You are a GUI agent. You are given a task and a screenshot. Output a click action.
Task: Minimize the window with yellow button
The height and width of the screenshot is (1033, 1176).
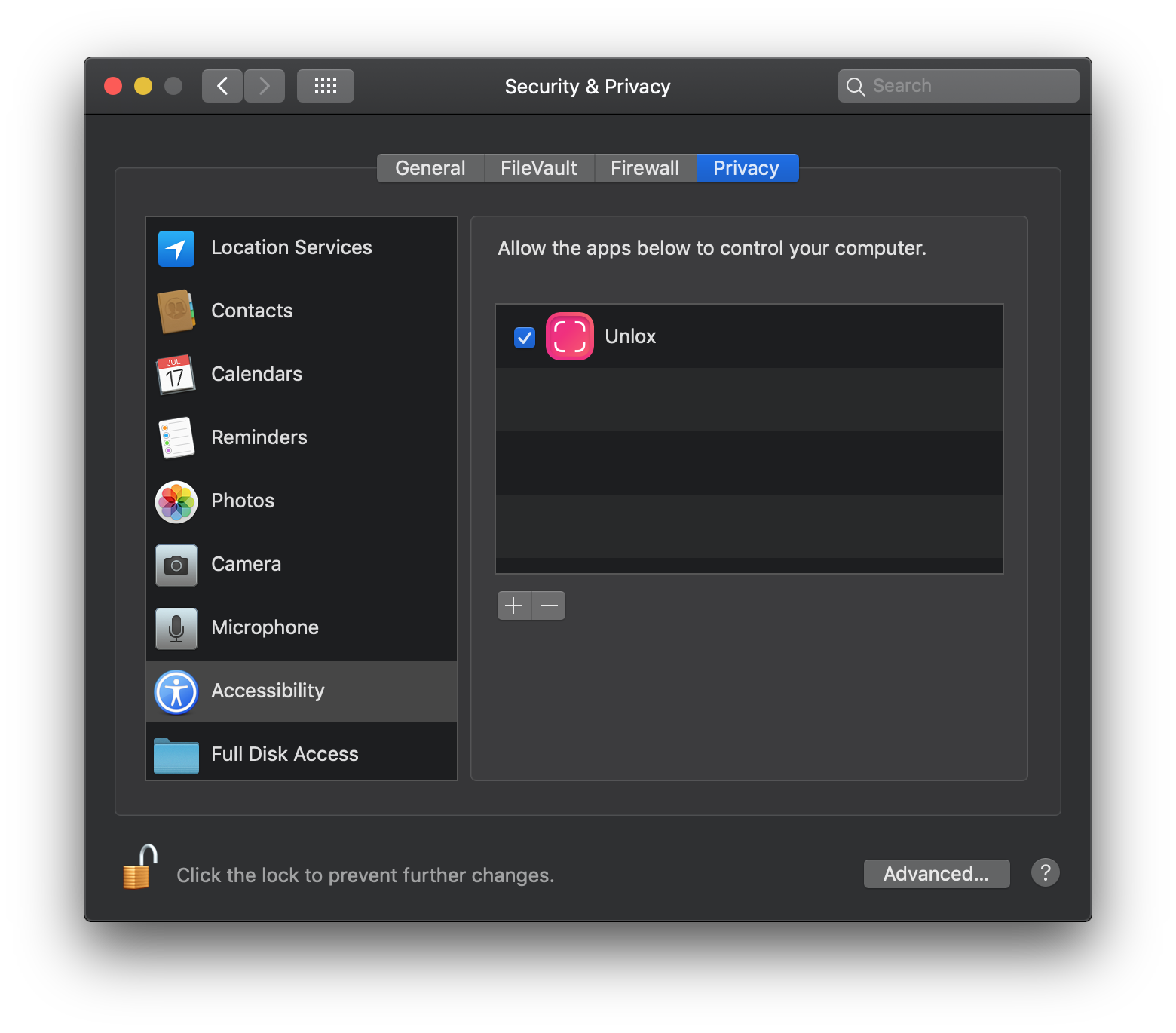(x=143, y=86)
